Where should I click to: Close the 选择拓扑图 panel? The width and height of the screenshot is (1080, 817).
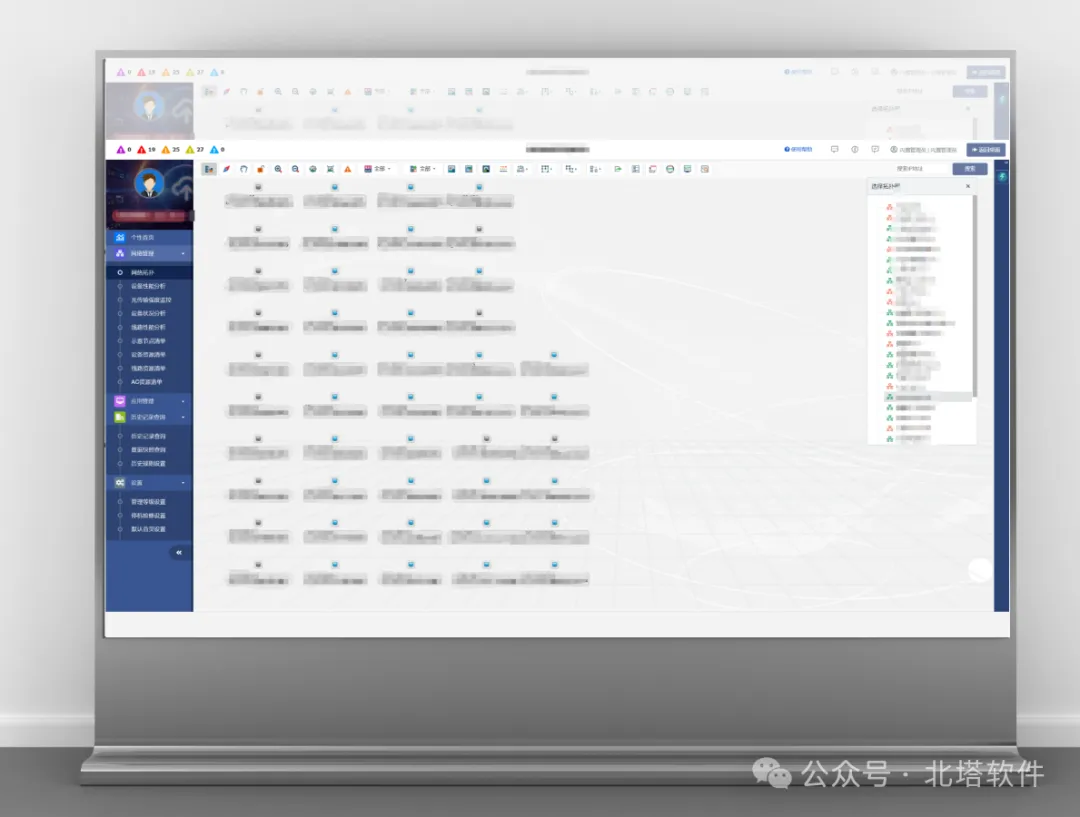coord(968,186)
